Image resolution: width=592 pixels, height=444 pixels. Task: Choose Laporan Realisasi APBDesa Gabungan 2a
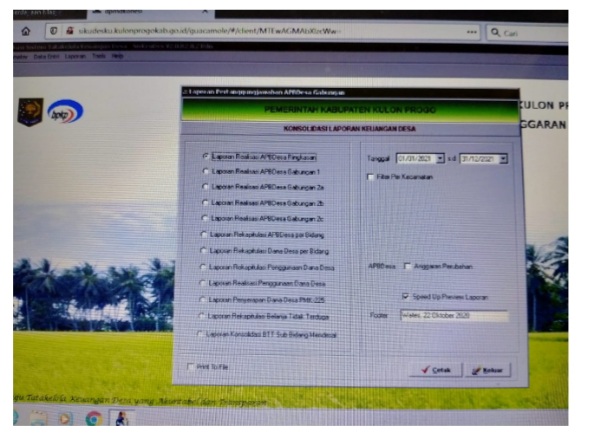263,187
